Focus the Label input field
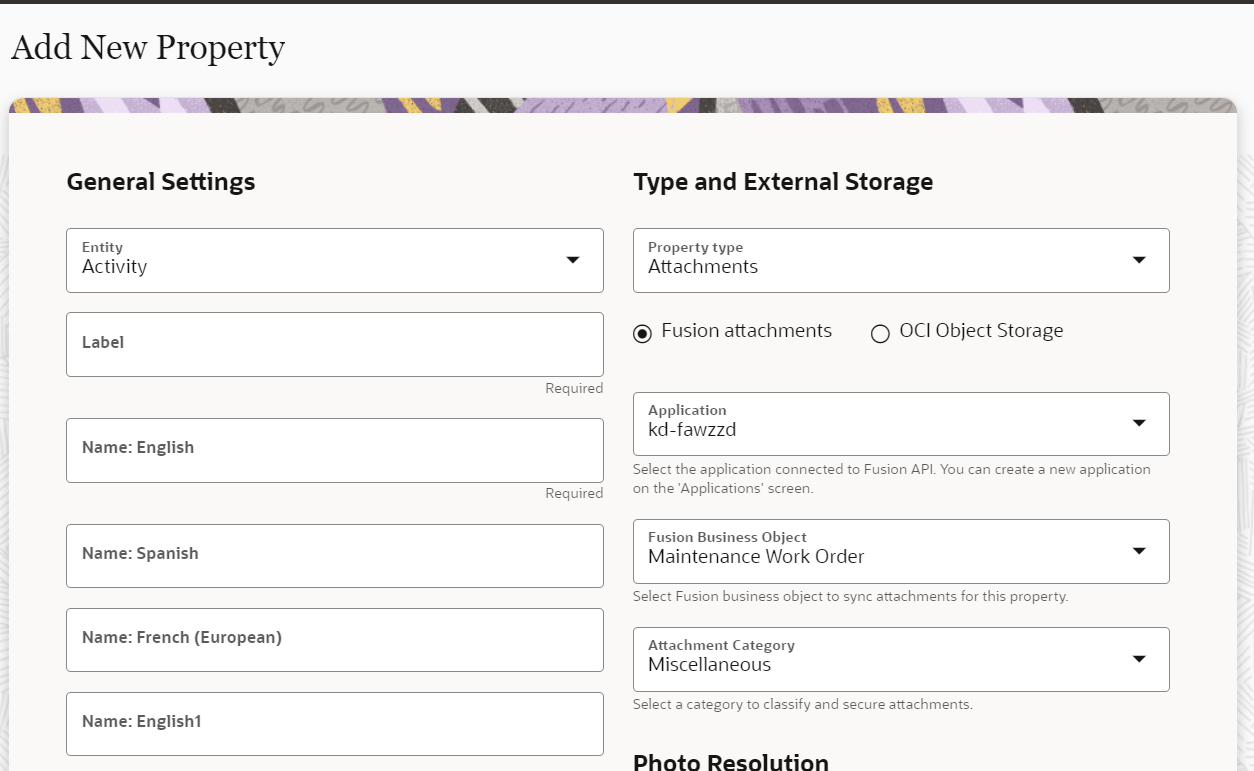This screenshot has height=771, width=1254. point(335,344)
